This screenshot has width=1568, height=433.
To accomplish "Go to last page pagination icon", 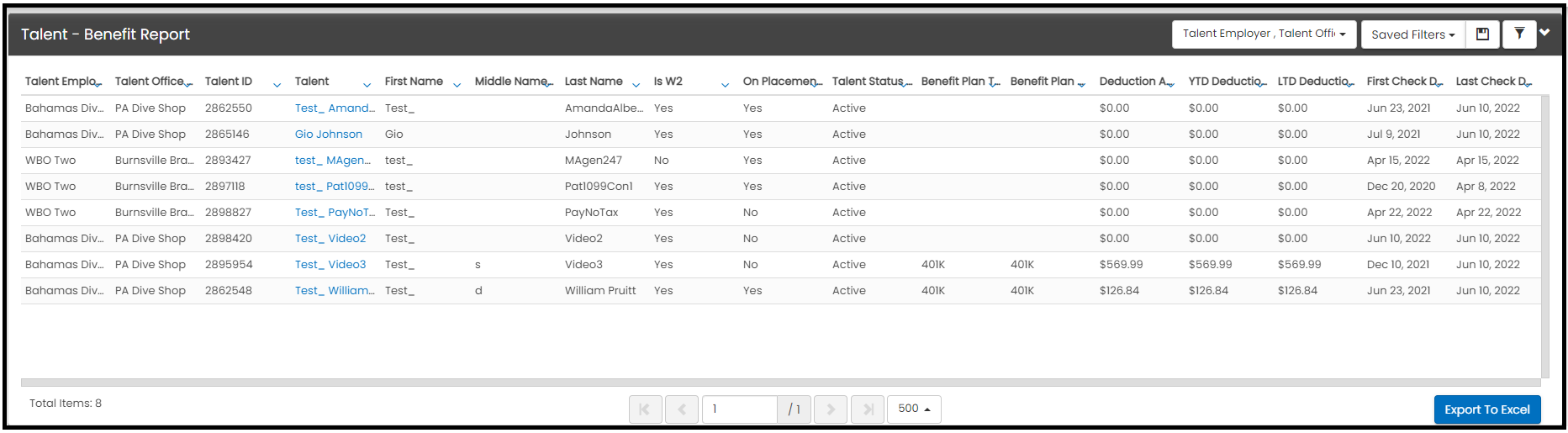I will (x=868, y=409).
